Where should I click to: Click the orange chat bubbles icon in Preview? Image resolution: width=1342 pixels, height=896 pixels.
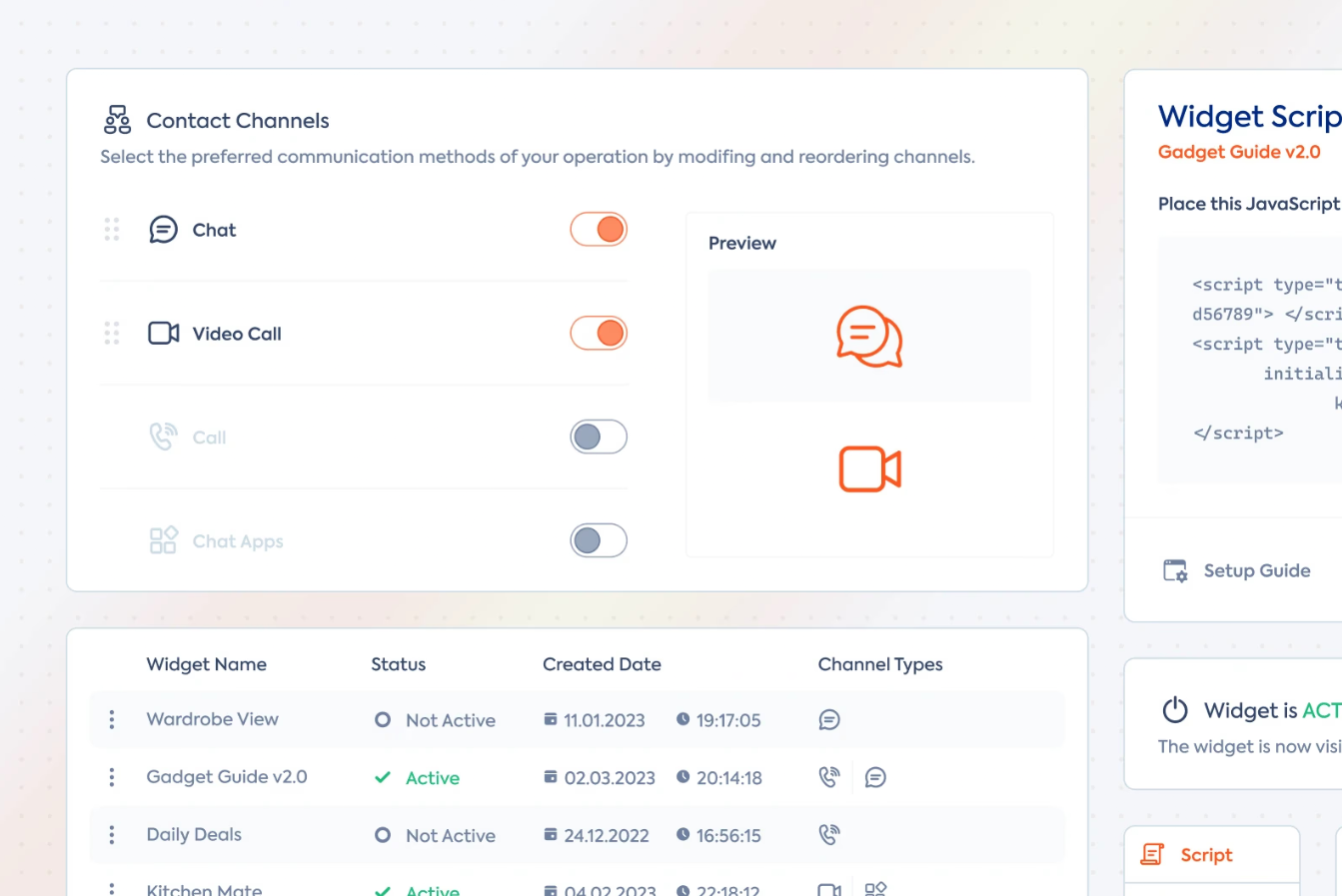click(x=869, y=337)
